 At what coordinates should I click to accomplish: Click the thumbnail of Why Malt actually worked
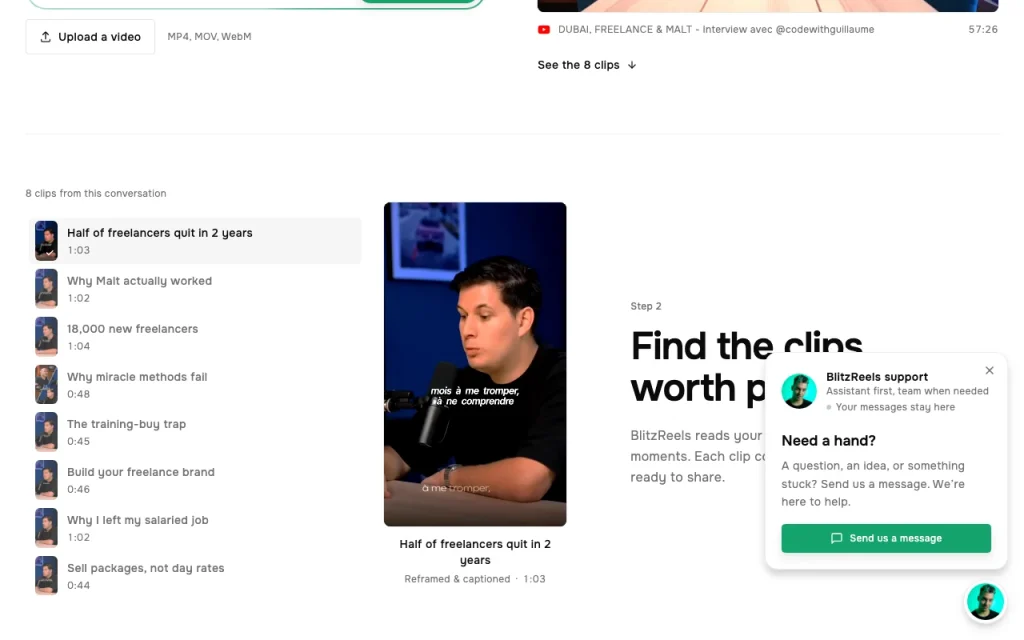click(46, 289)
